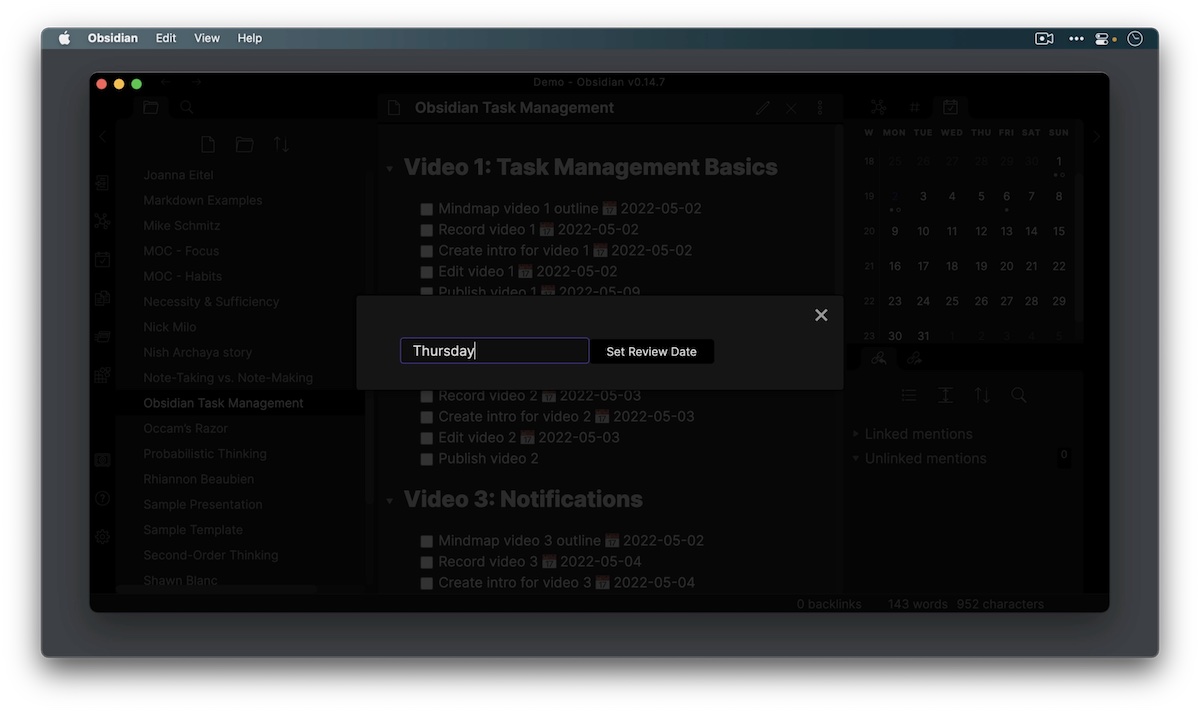Fold the Video 1: Task Management Basics heading

click(389, 169)
